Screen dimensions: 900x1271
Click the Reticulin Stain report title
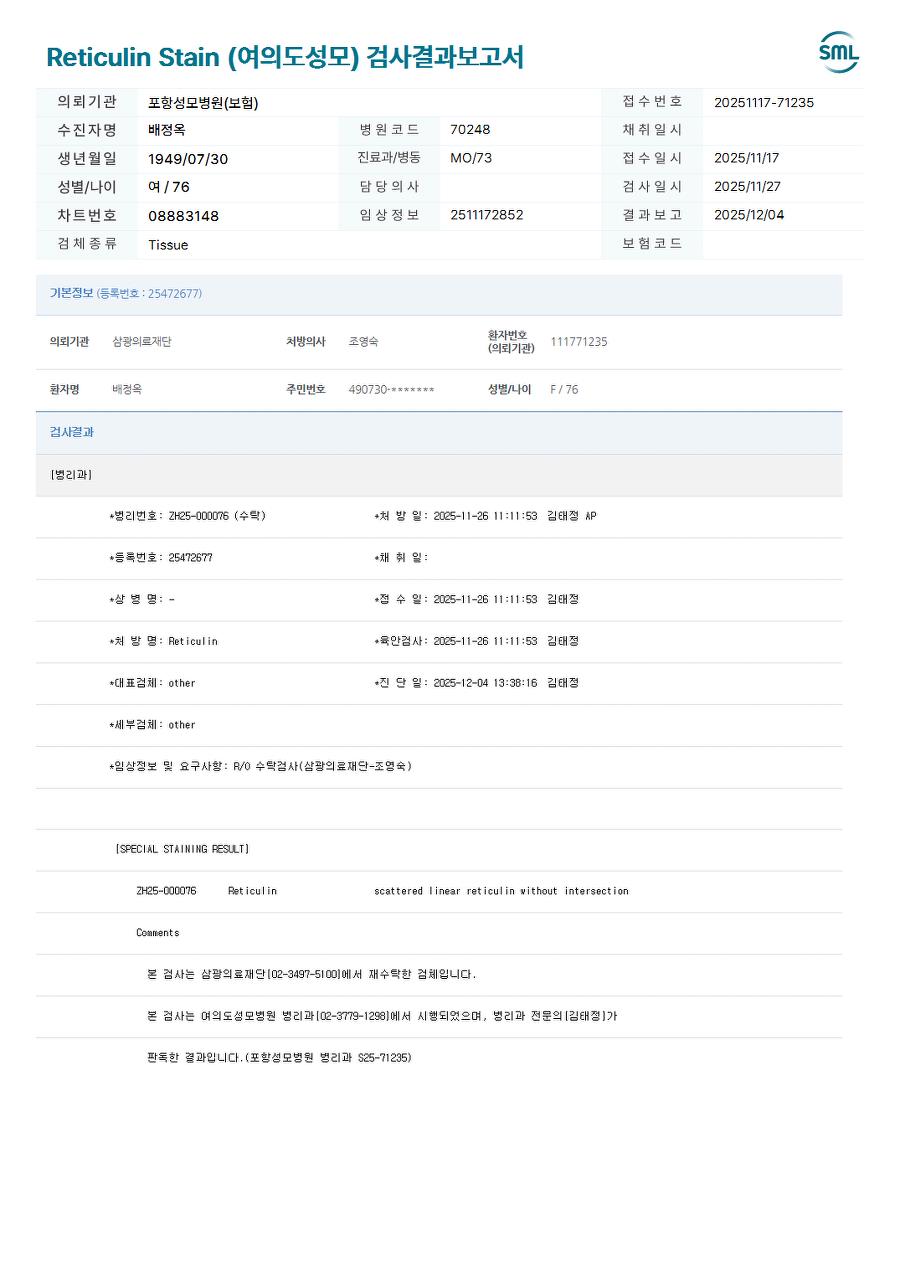coord(285,57)
